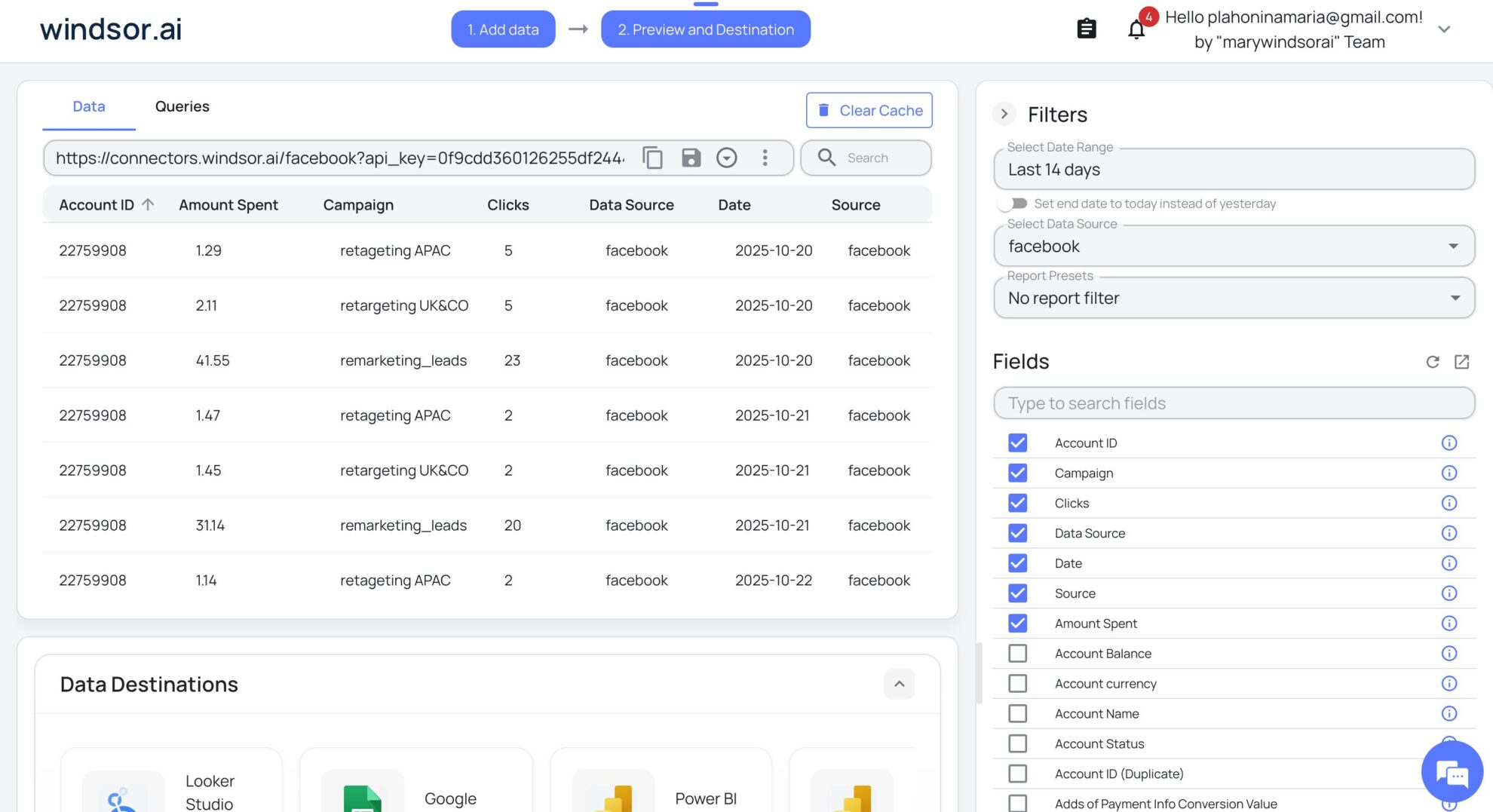
Task: Show info for Account currency field
Action: coord(1449,683)
